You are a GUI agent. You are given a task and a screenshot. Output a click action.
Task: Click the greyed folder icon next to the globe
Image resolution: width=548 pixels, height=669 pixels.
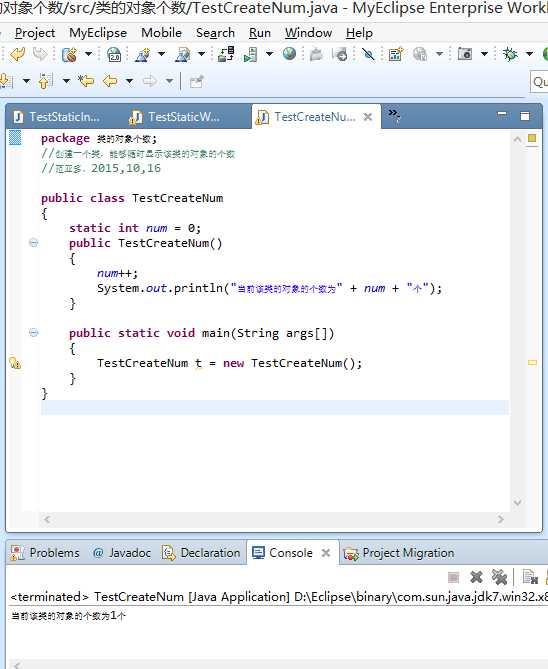click(x=316, y=54)
